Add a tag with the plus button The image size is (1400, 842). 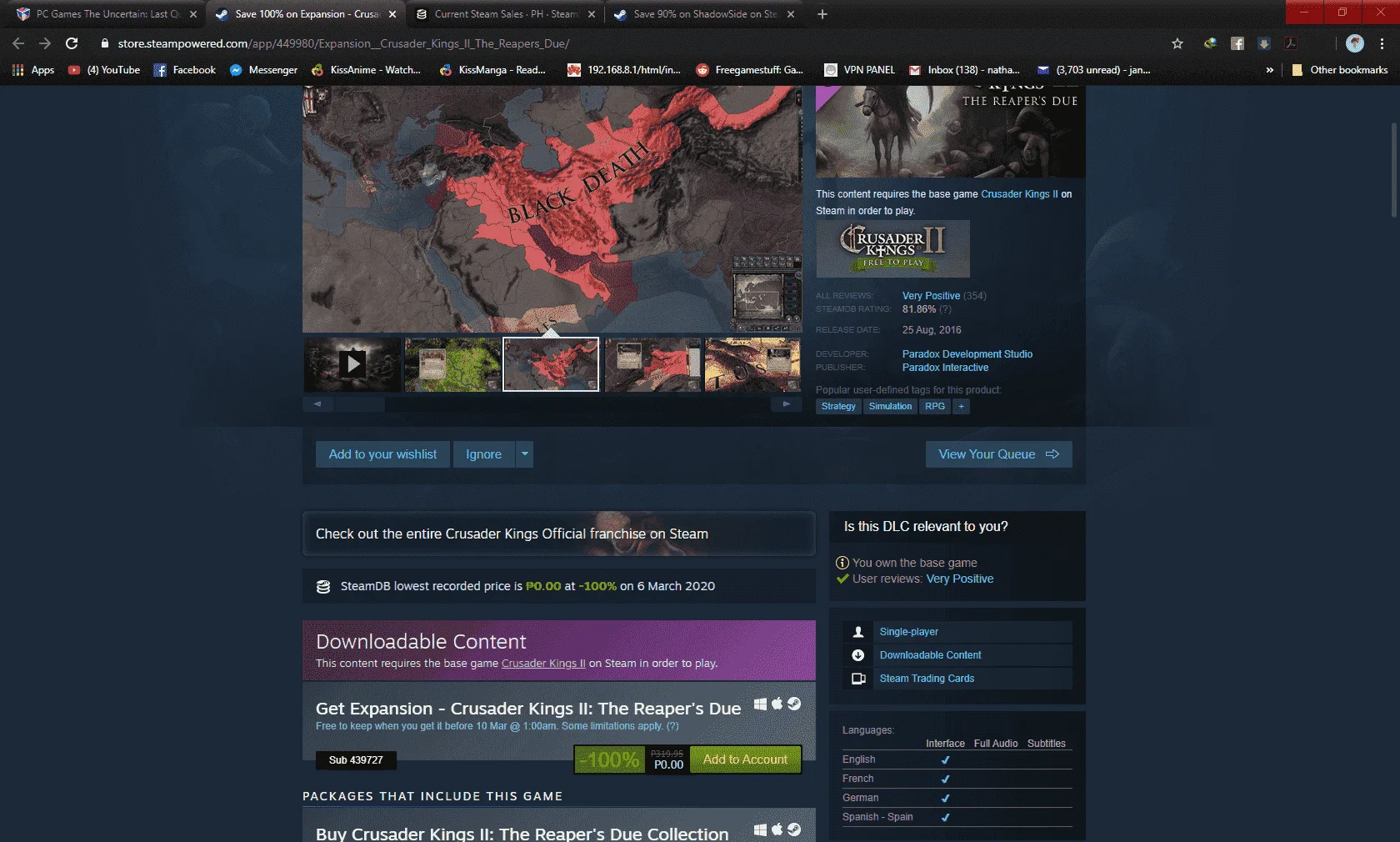961,407
